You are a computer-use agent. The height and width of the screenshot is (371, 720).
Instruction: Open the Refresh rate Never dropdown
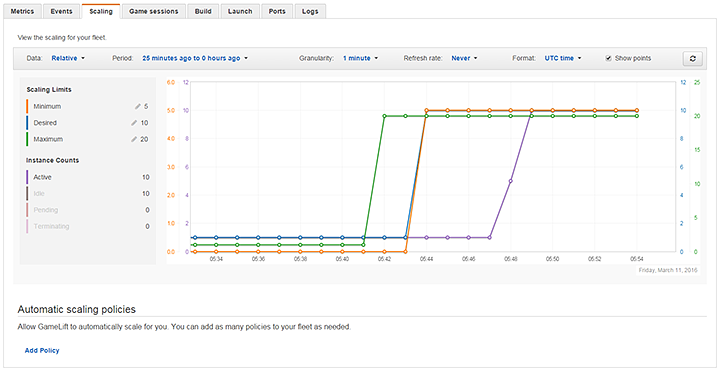[x=464, y=58]
